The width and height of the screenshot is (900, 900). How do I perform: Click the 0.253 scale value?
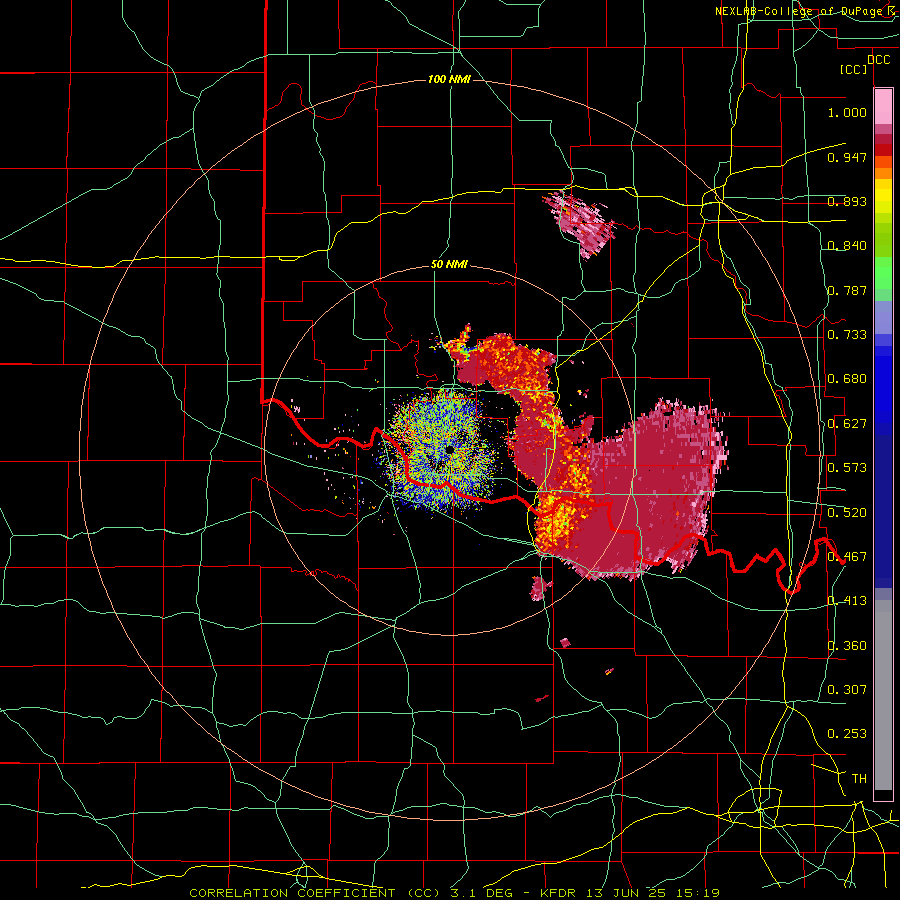coord(847,734)
